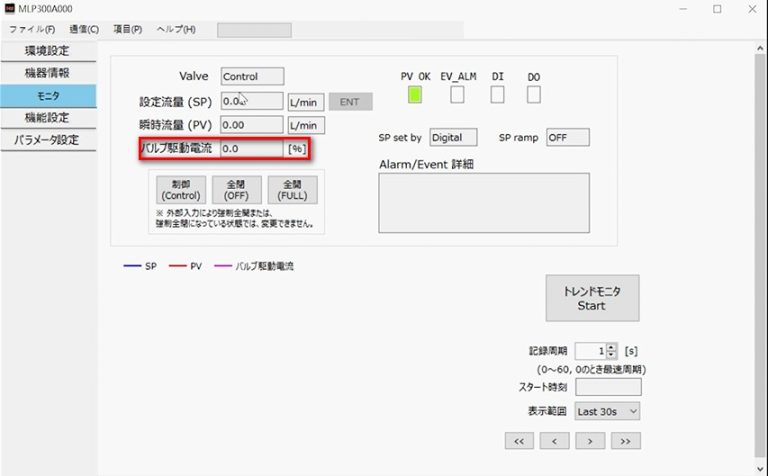The width and height of the screenshot is (768, 476).
Task: Open the 通信(C) menu
Action: coord(83,30)
